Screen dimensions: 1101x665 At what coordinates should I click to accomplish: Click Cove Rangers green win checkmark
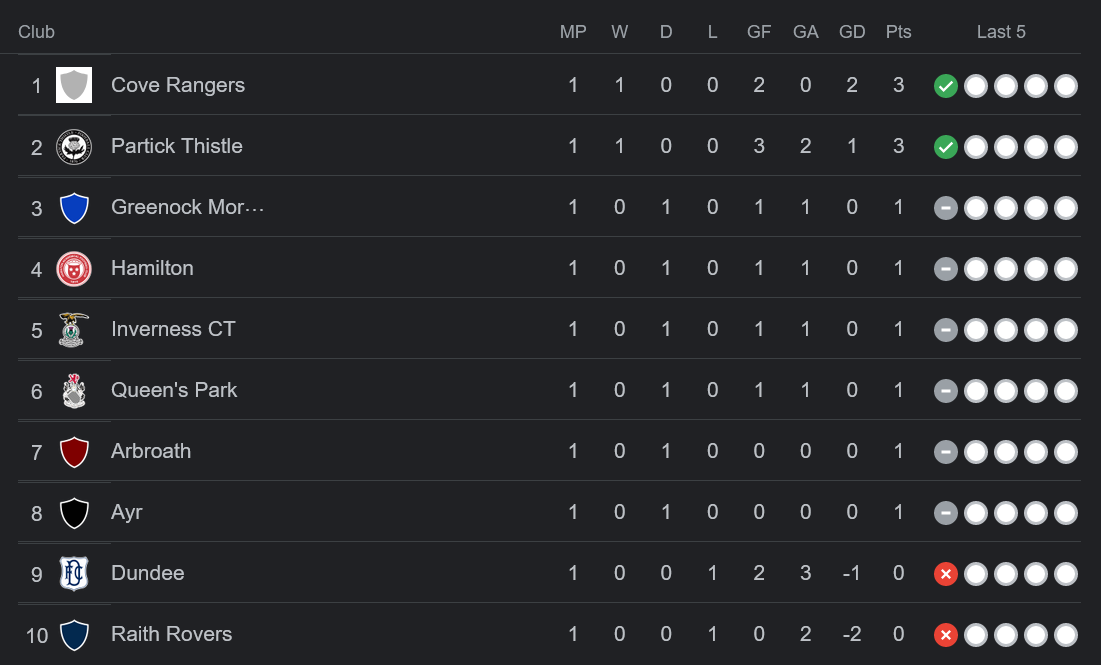(x=946, y=86)
